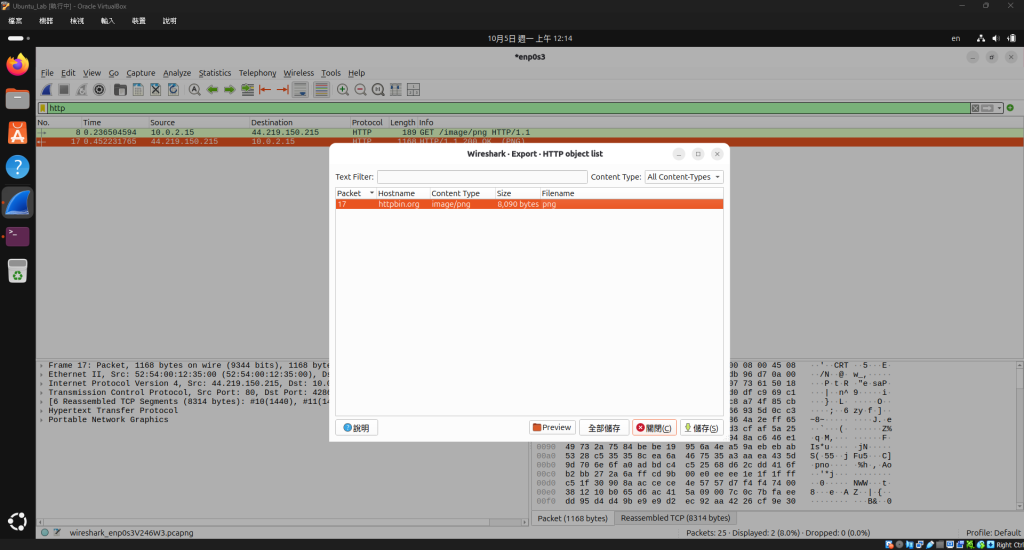Switch to Reassembled TCP (8314 bytes) tab
This screenshot has height=550, width=1024.
[x=675, y=518]
